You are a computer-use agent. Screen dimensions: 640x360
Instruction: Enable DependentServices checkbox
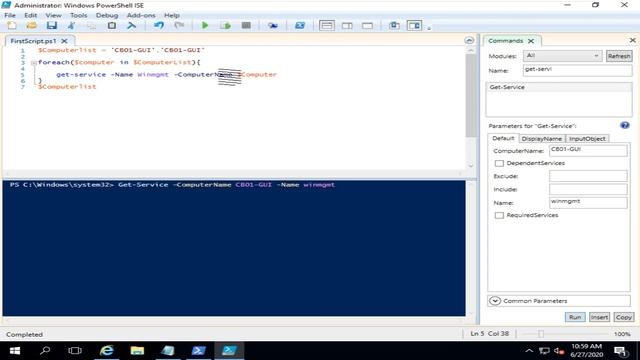[499, 163]
